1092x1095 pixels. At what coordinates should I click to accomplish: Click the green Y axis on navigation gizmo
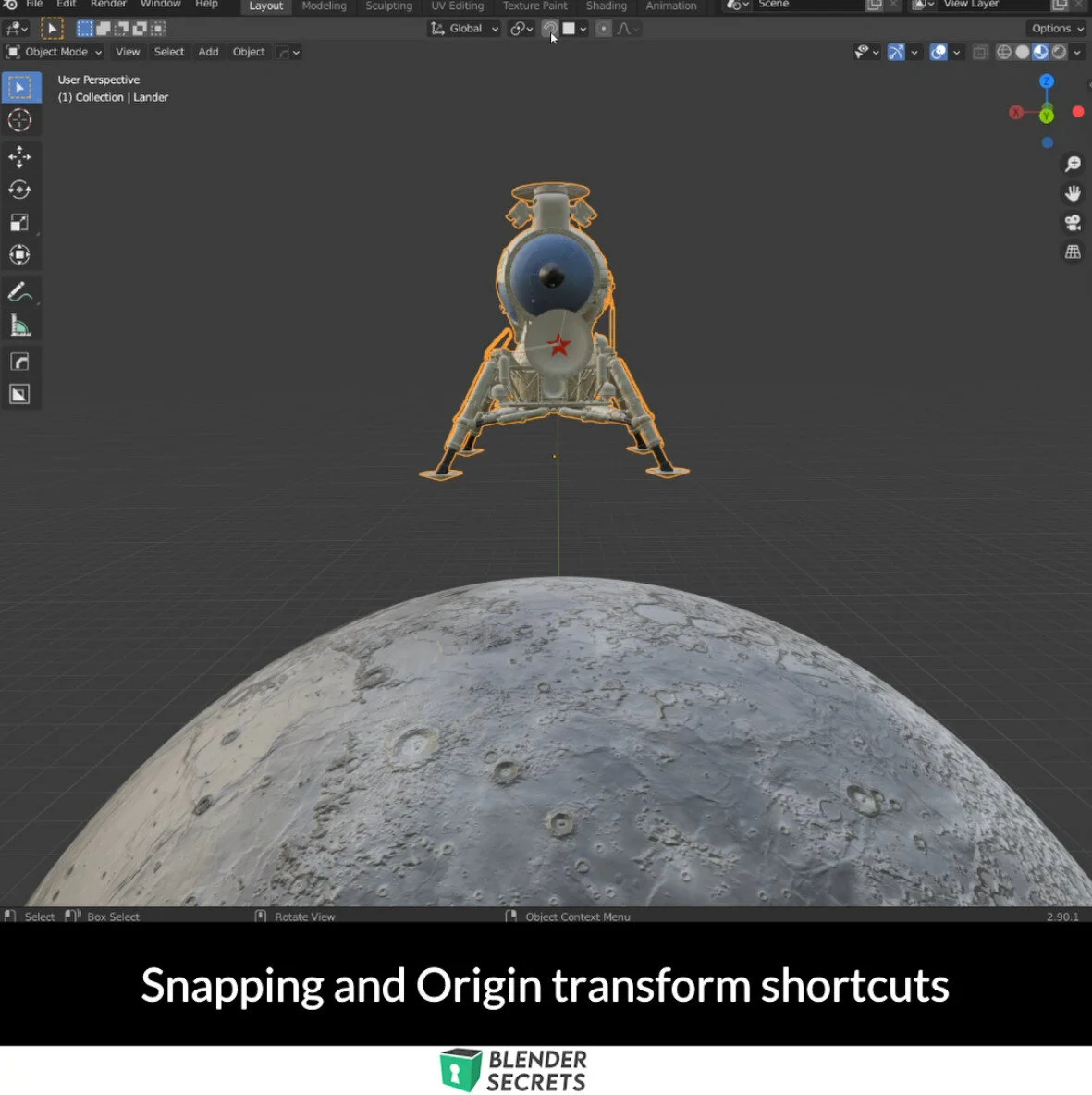pyautogui.click(x=1046, y=116)
